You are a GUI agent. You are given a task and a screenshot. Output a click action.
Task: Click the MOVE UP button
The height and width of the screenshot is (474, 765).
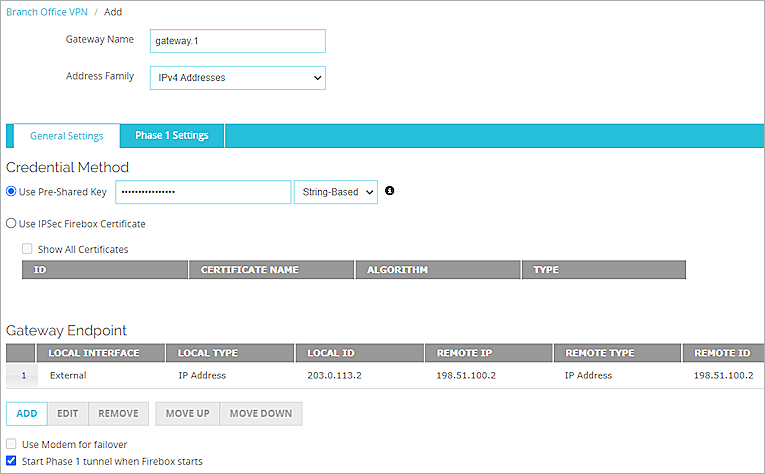click(x=187, y=414)
